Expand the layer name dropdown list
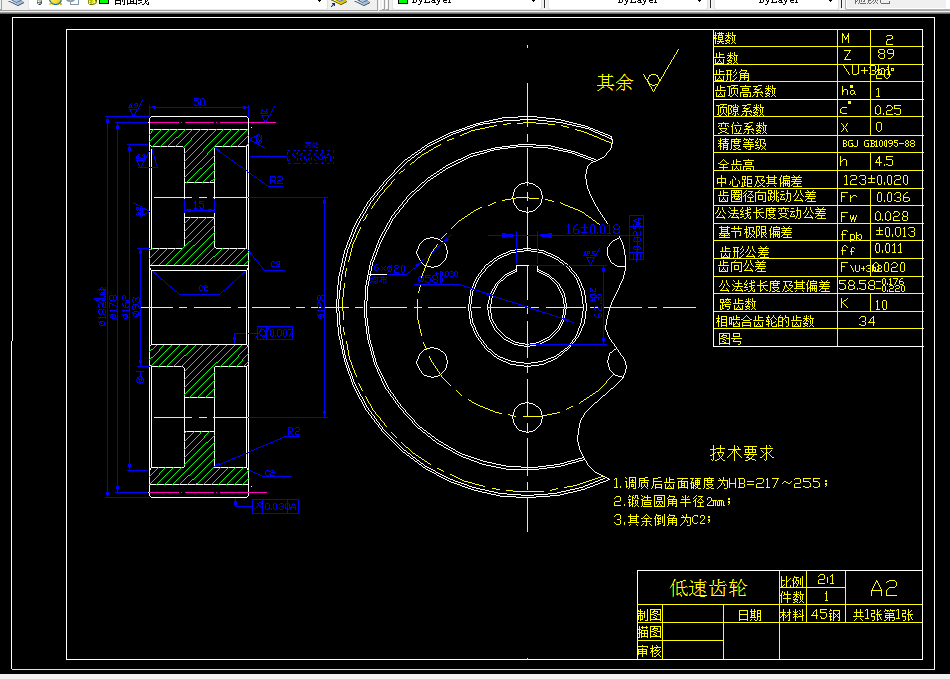 point(319,2)
